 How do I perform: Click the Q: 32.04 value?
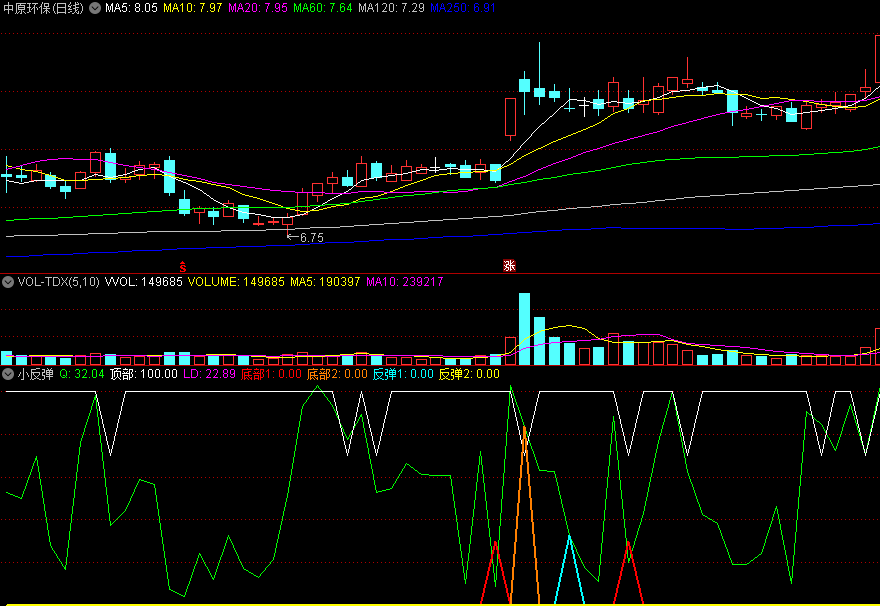click(82, 374)
